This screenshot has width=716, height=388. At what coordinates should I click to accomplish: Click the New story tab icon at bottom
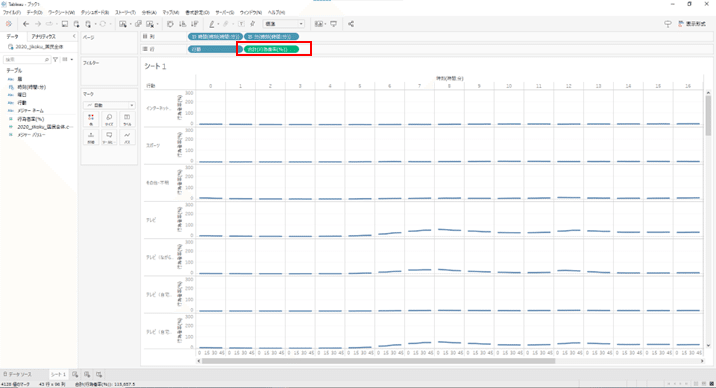[x=99, y=374]
